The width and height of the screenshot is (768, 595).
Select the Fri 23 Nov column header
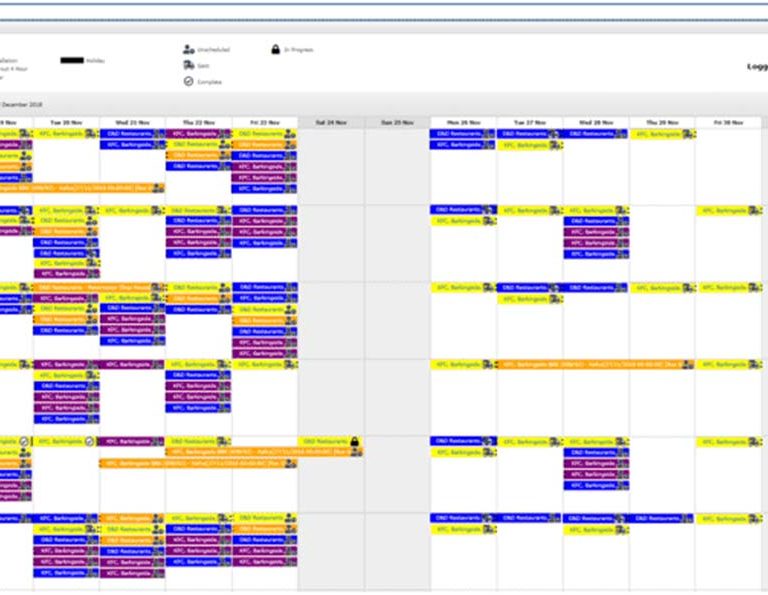tap(264, 122)
